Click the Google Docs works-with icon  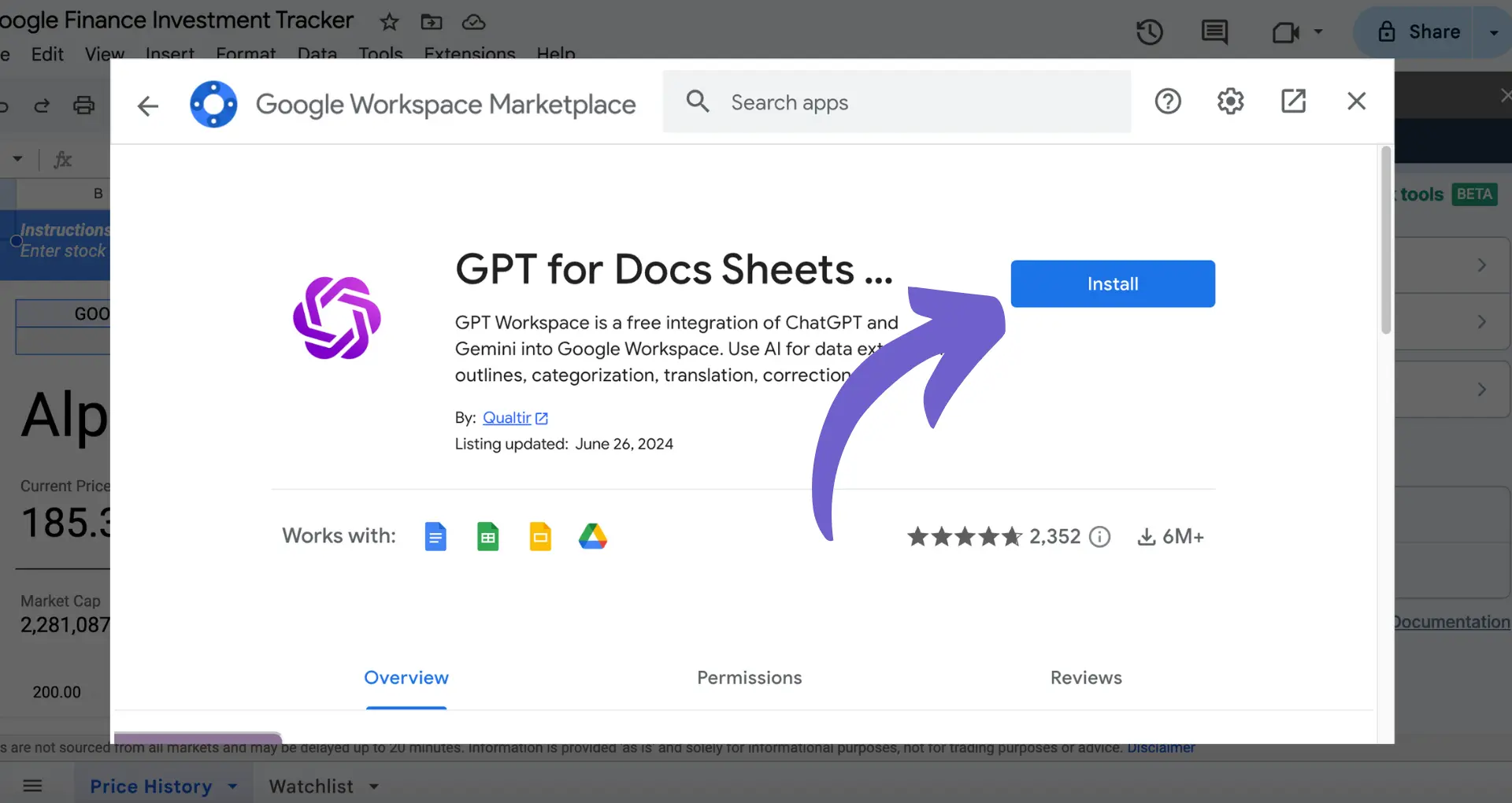pos(435,537)
